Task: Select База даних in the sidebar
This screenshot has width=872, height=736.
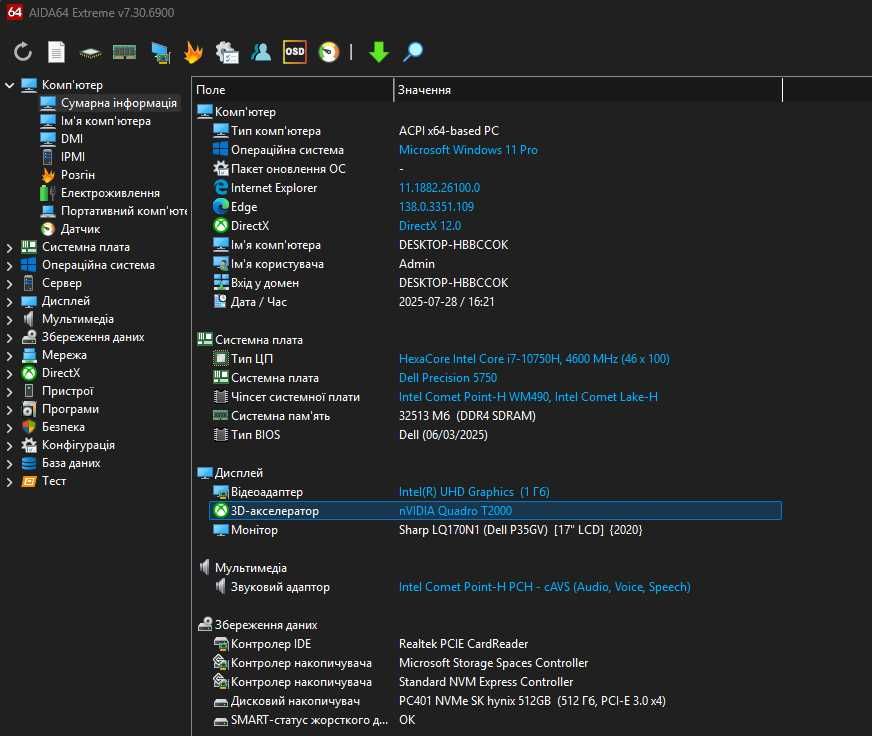Action: point(61,463)
